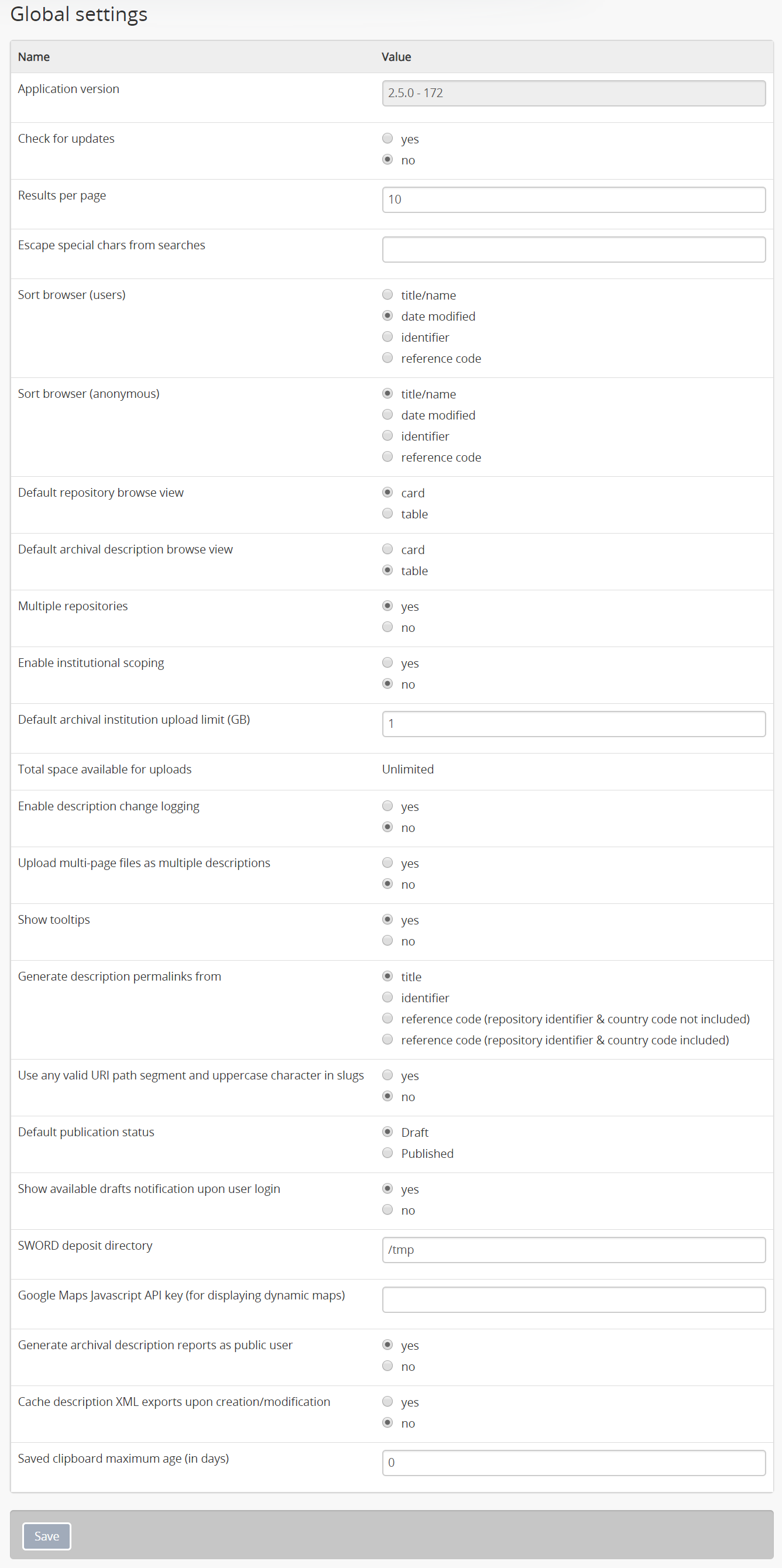Viewport: 782px width, 1568px height.
Task: Select title/name for Sort browser (users)
Action: [x=387, y=295]
